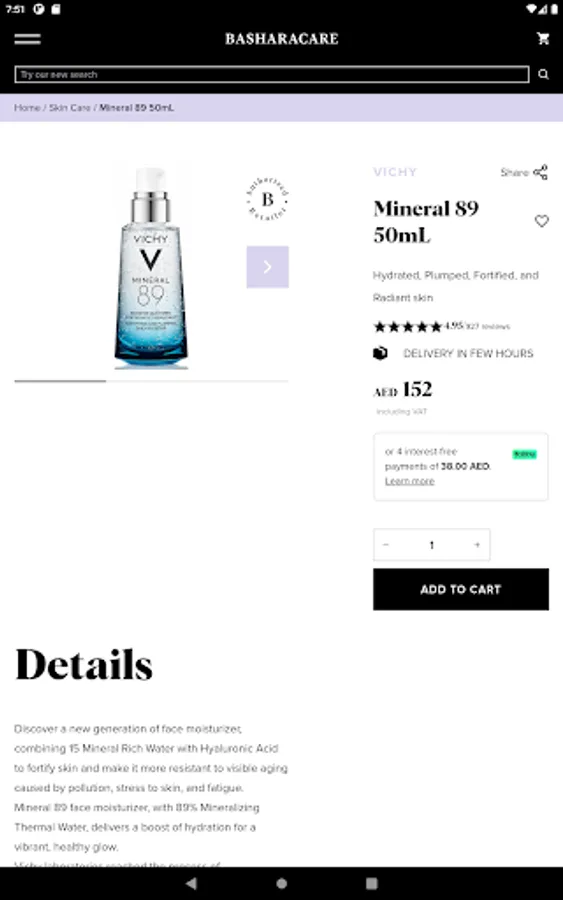Focus the 'Try our new search' field
The image size is (563, 900).
[271, 75]
